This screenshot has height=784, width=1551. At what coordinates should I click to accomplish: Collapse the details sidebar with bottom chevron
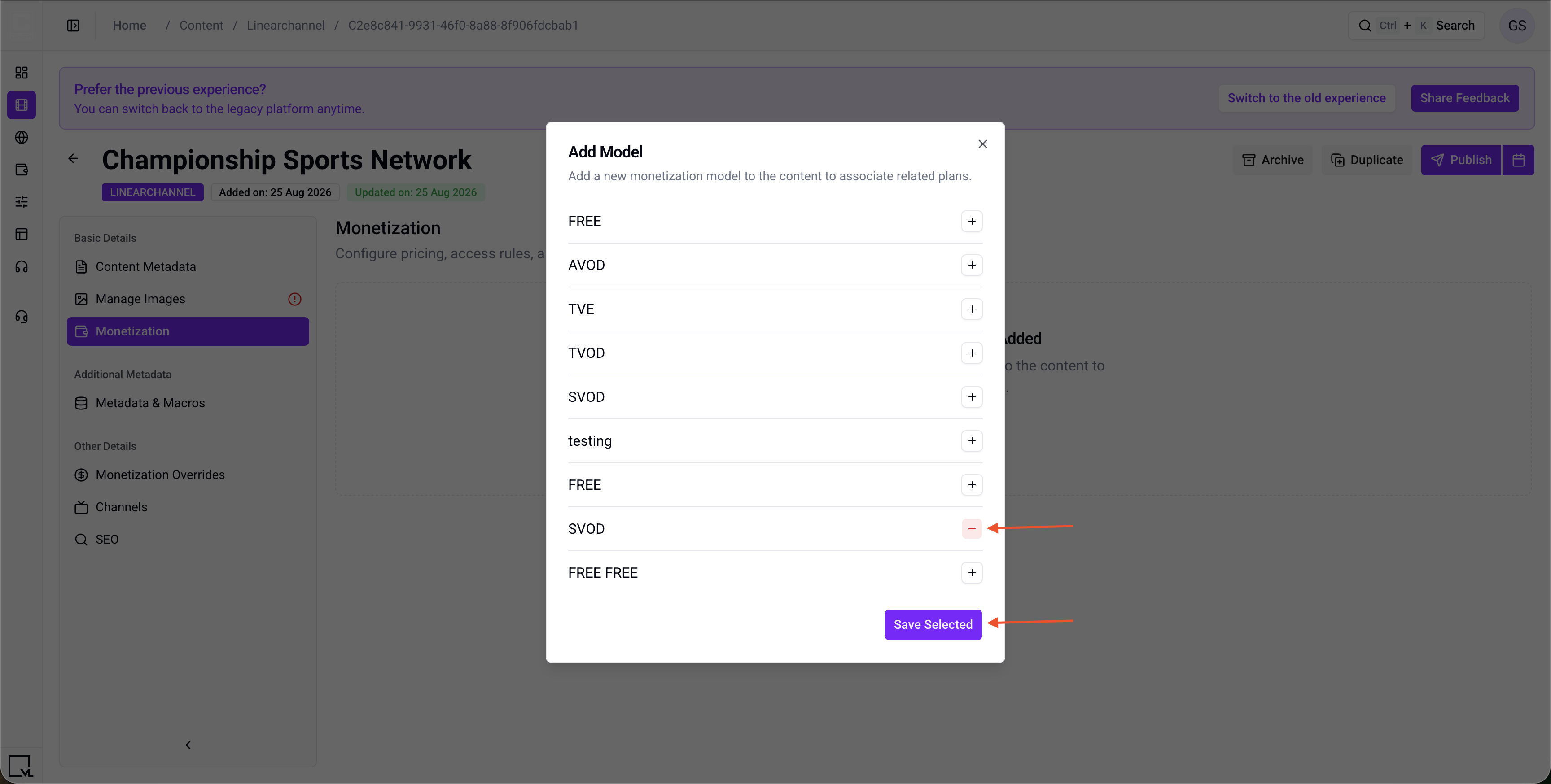[188, 745]
